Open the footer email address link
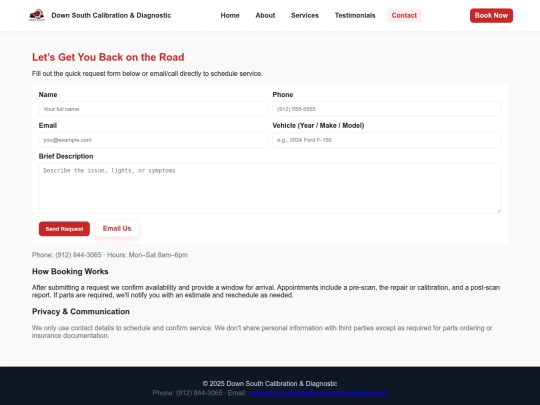This screenshot has width=540, height=405. pos(318,393)
